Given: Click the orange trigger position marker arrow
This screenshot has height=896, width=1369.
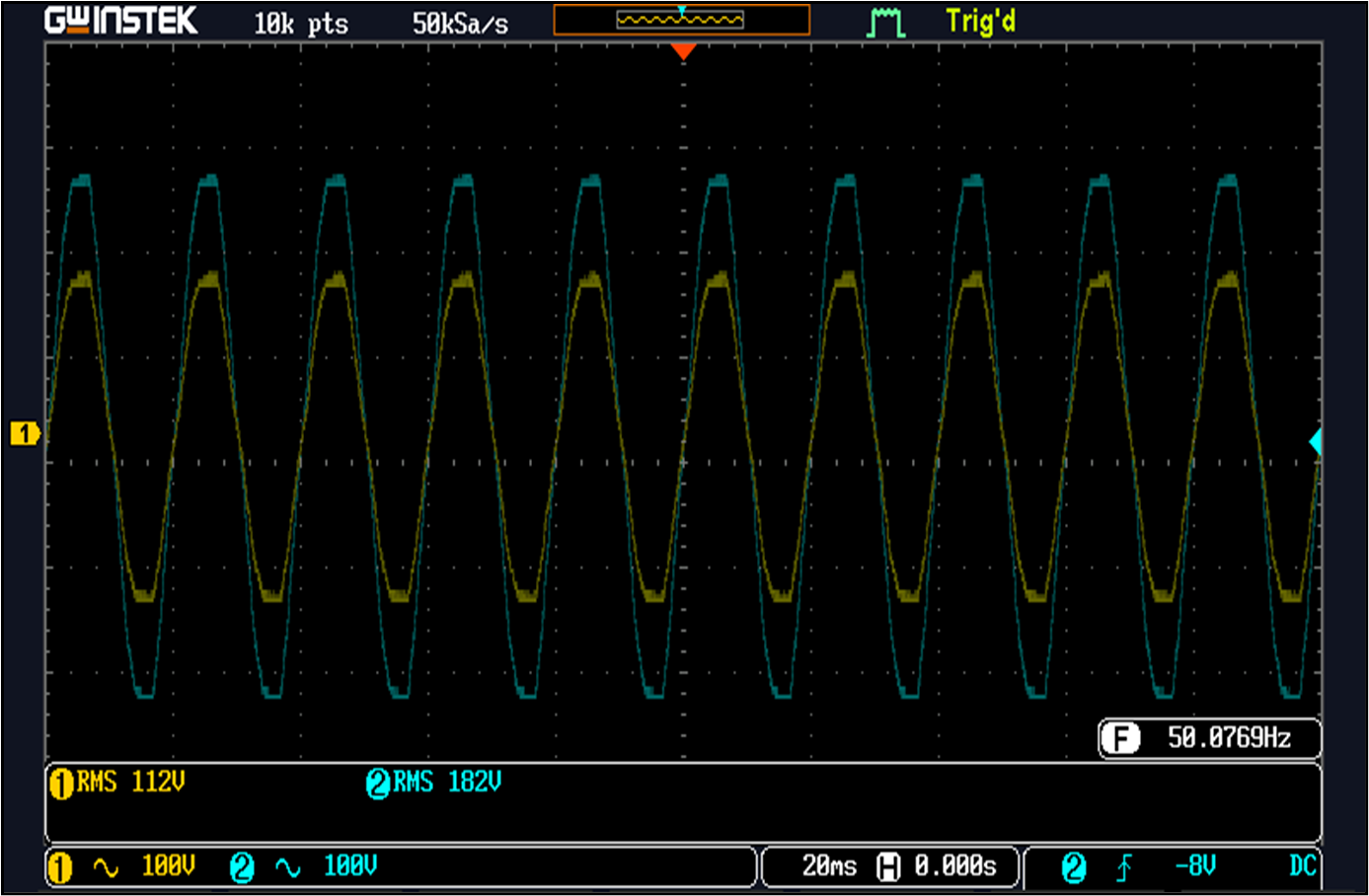Looking at the screenshot, I should tap(685, 51).
